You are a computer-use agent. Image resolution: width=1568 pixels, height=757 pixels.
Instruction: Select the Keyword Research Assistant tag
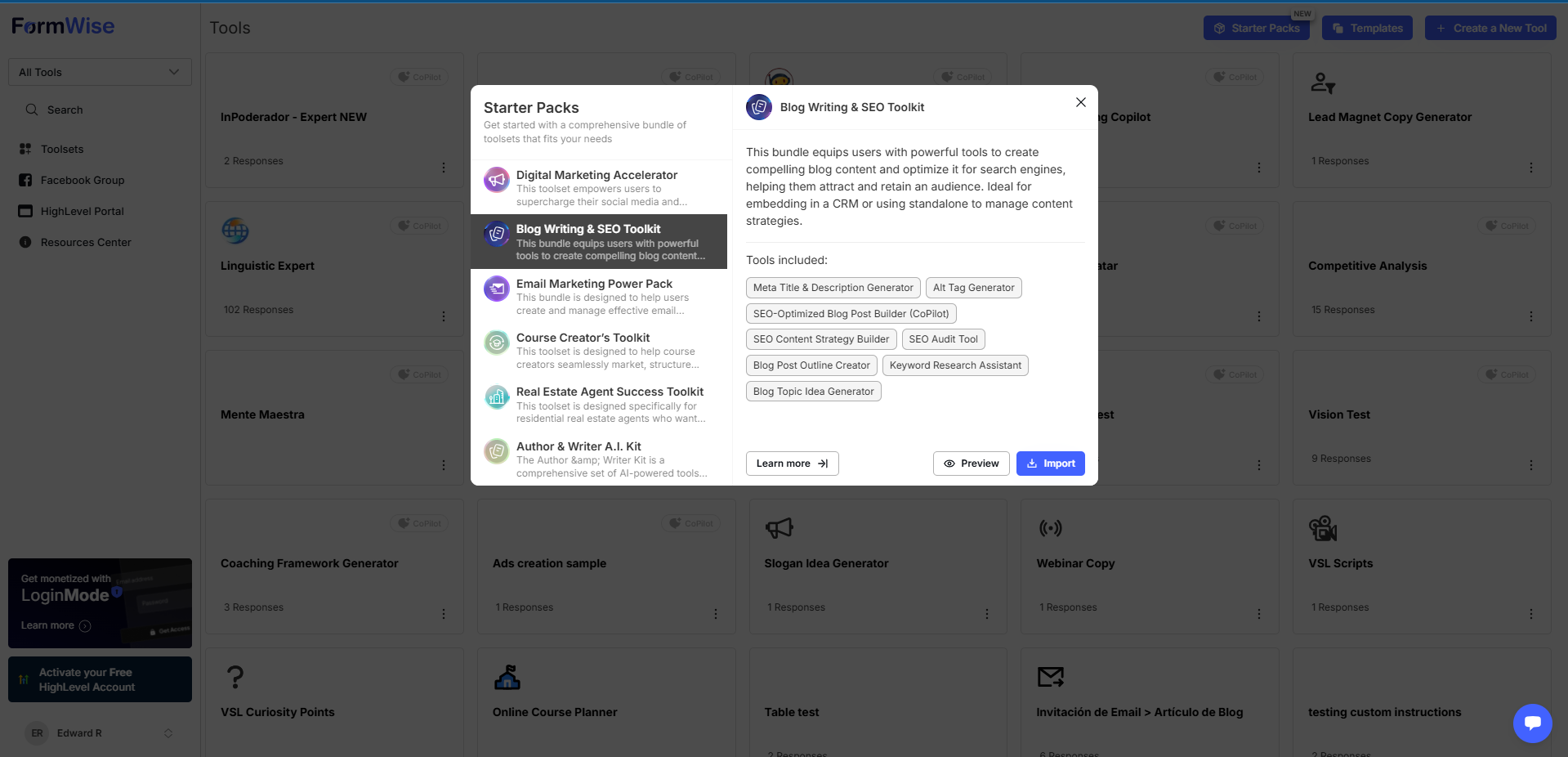pos(954,365)
